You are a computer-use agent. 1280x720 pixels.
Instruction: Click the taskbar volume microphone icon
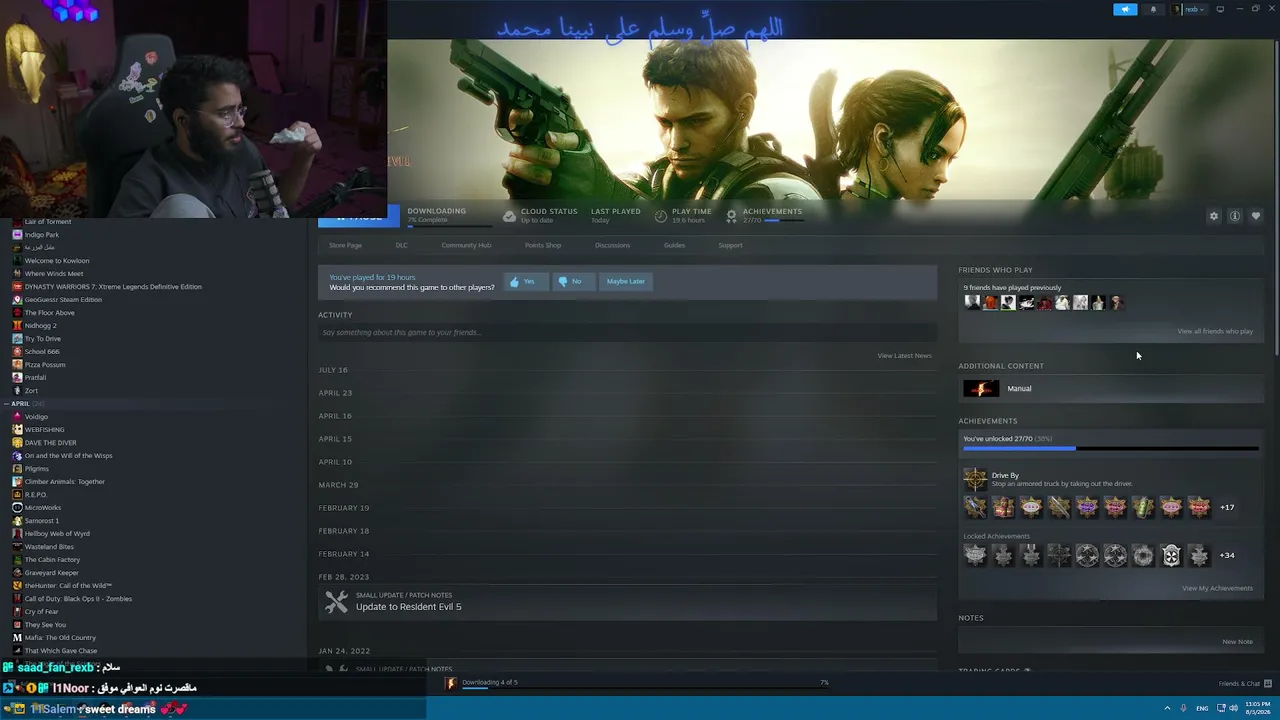1183,708
